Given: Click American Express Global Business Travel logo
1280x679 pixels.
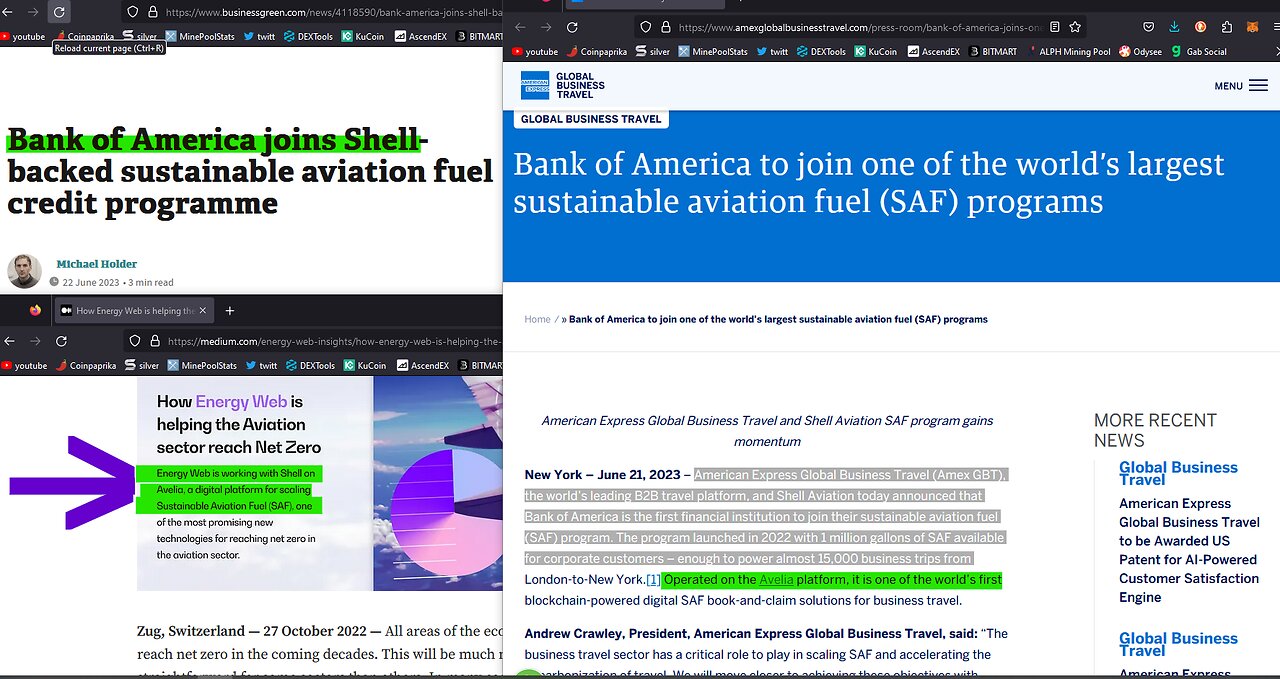Looking at the screenshot, I should (563, 85).
